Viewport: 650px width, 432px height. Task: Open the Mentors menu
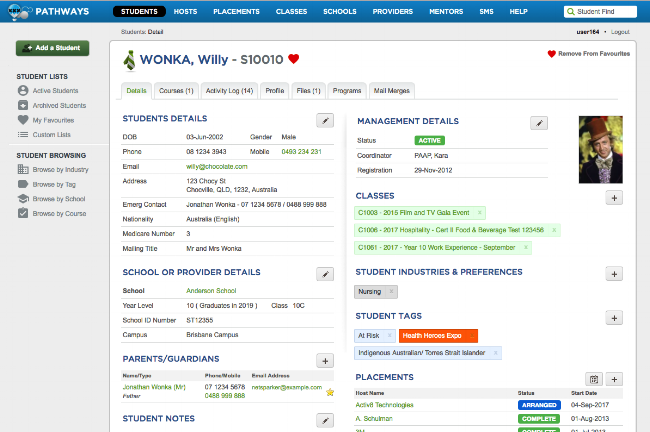(446, 12)
